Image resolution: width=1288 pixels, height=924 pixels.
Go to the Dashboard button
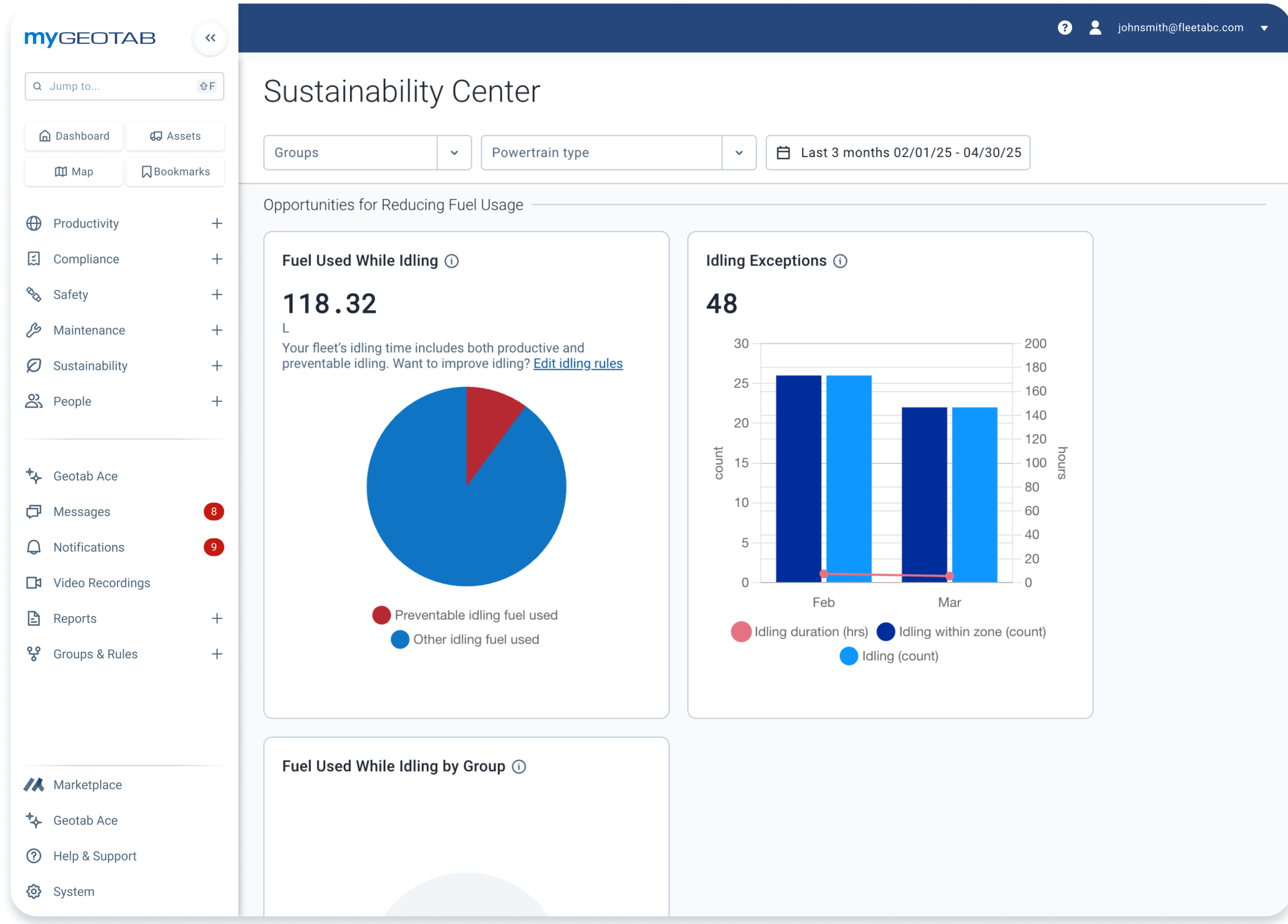point(74,136)
